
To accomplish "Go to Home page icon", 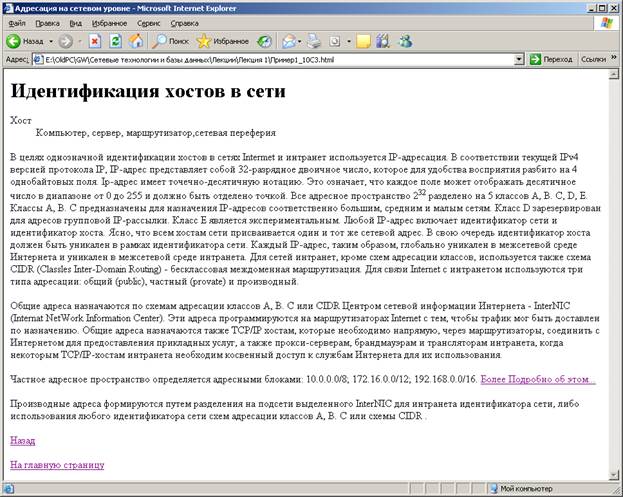I will pos(135,41).
